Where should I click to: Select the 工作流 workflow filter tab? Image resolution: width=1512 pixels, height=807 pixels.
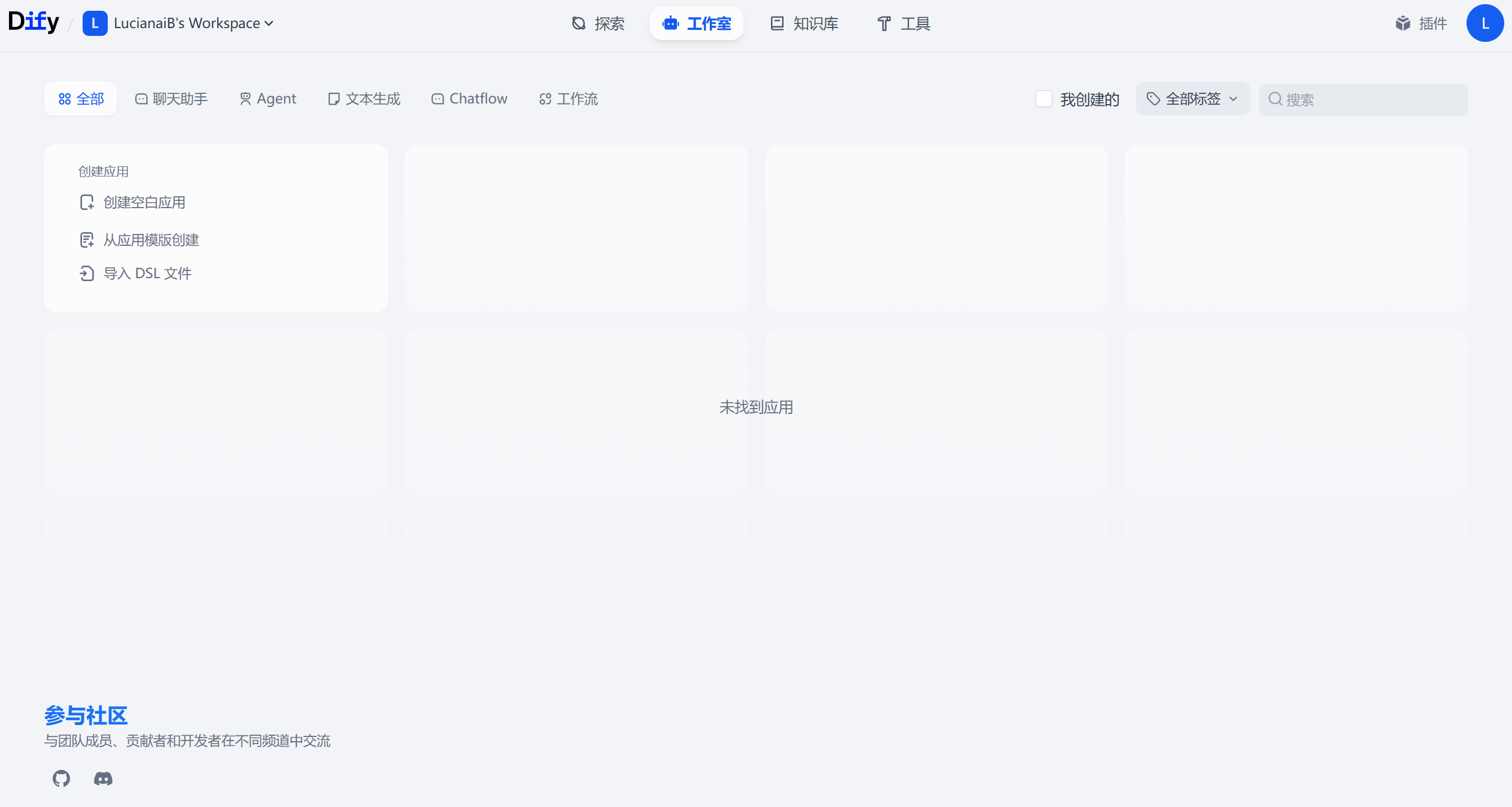[568, 99]
